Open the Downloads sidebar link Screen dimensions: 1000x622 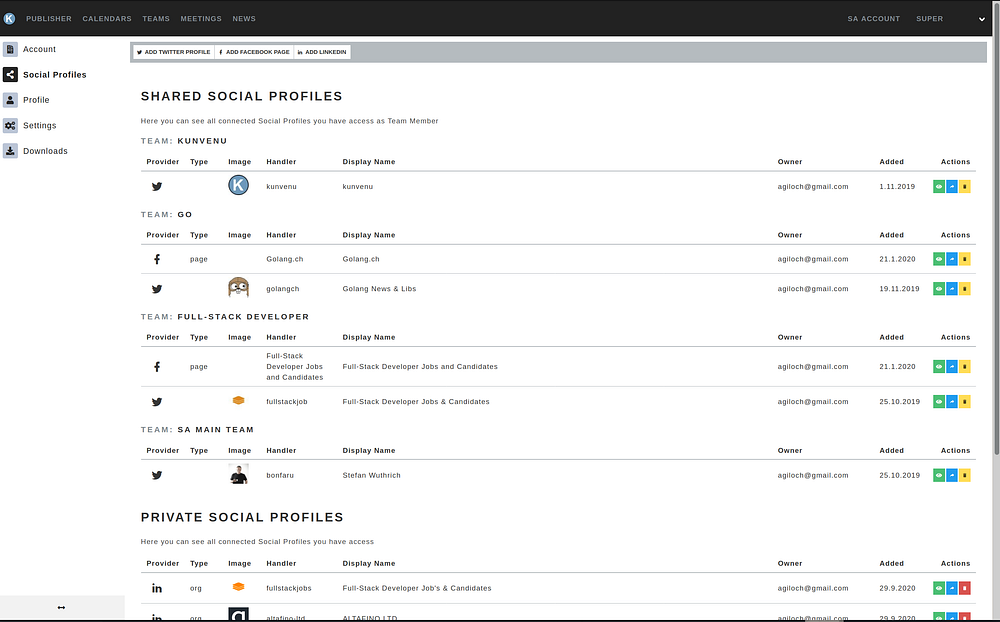(x=45, y=151)
